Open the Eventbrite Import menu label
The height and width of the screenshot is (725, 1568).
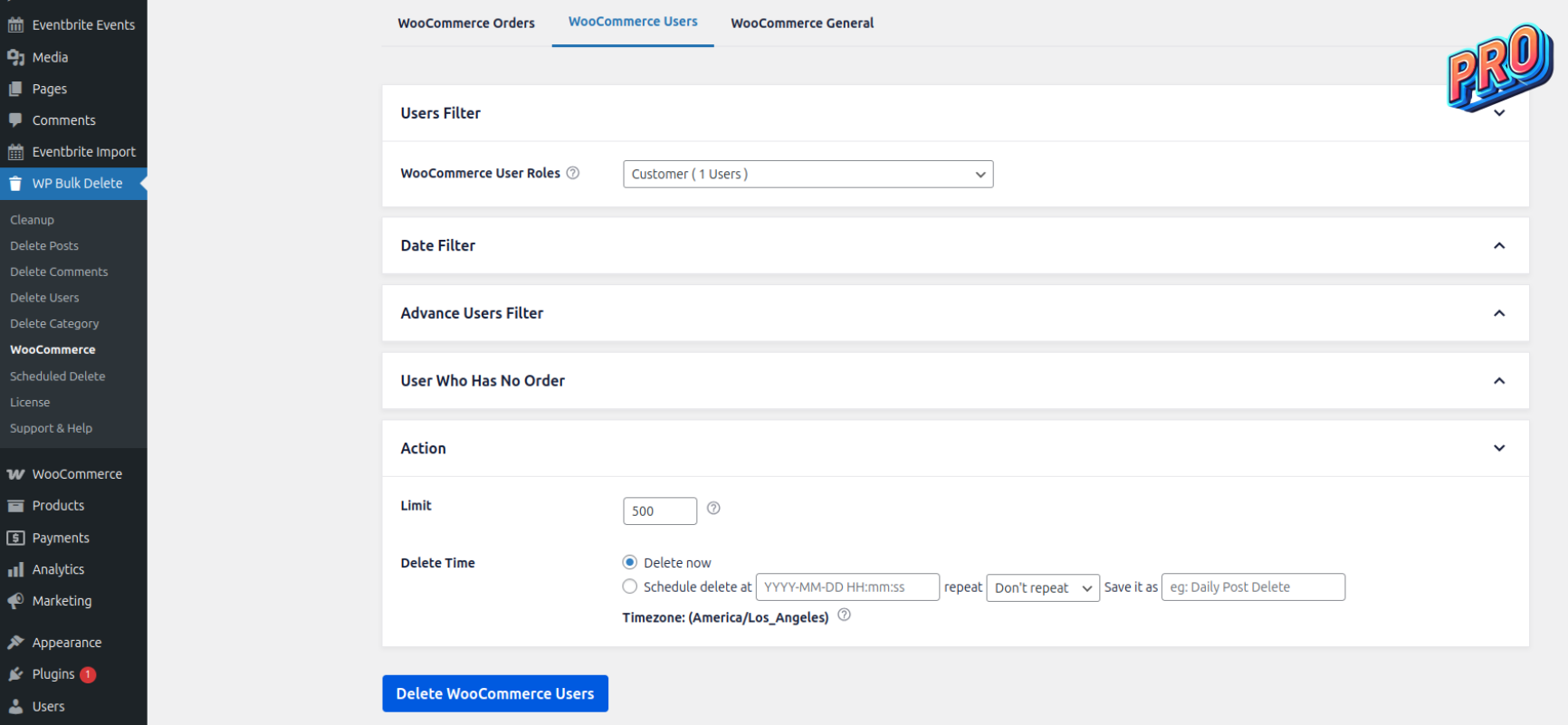(83, 151)
